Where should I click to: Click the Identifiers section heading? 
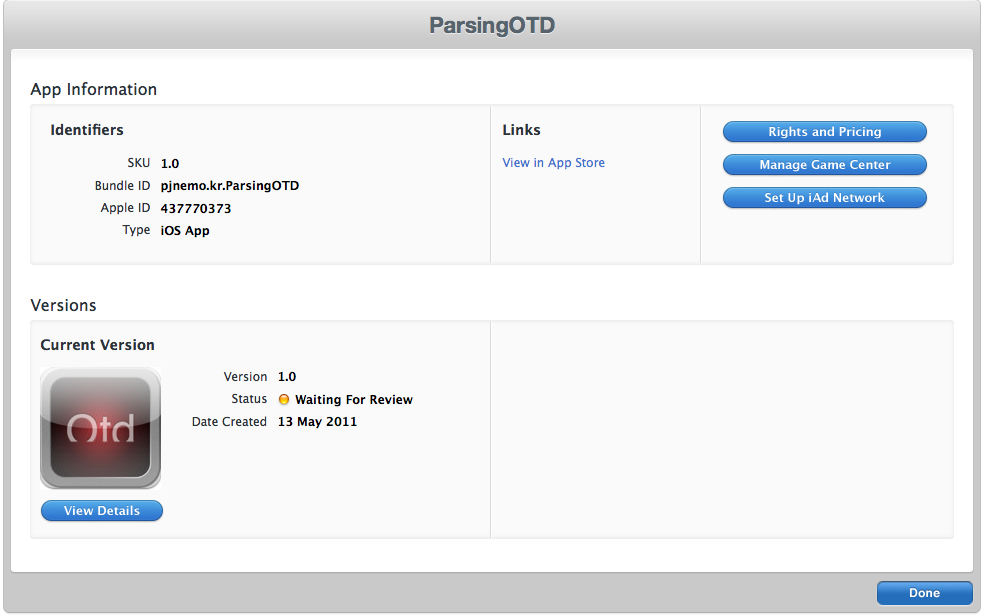point(87,130)
